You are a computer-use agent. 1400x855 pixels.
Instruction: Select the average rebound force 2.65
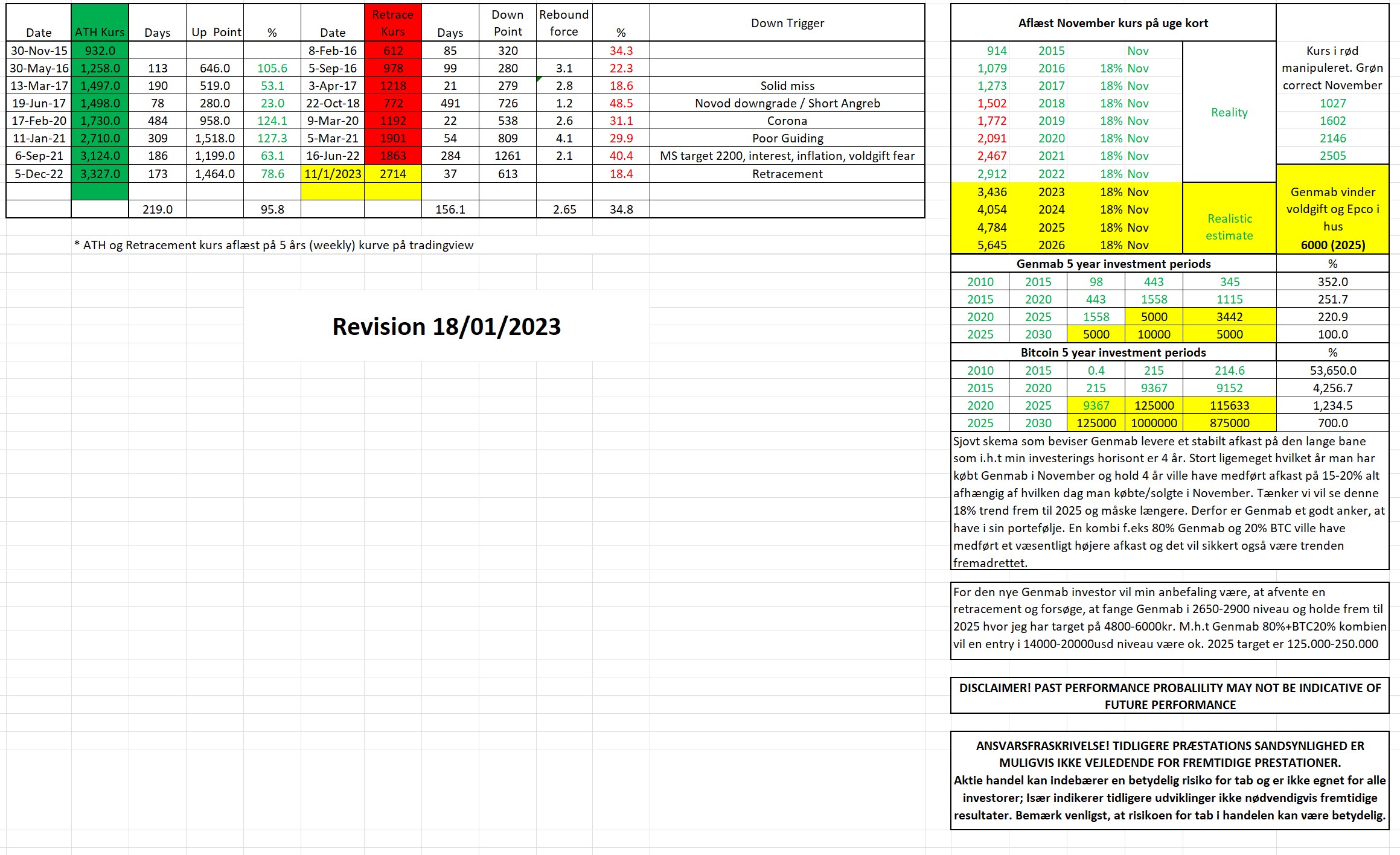pos(564,209)
